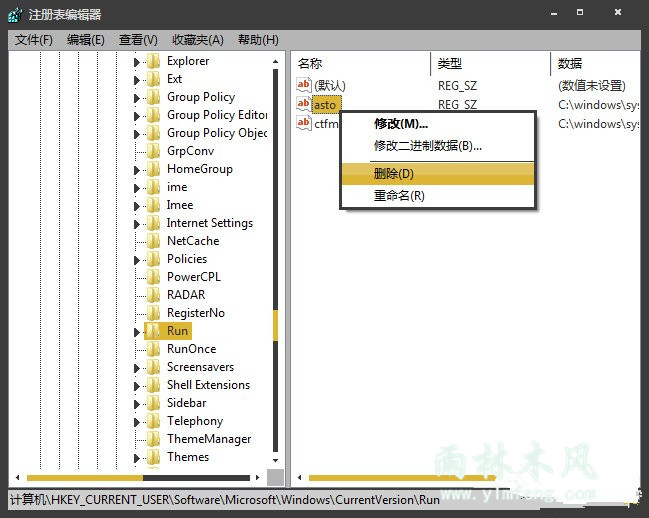Viewport: 649px width, 518px height.
Task: Expand the Run key arrow
Action: click(x=137, y=332)
